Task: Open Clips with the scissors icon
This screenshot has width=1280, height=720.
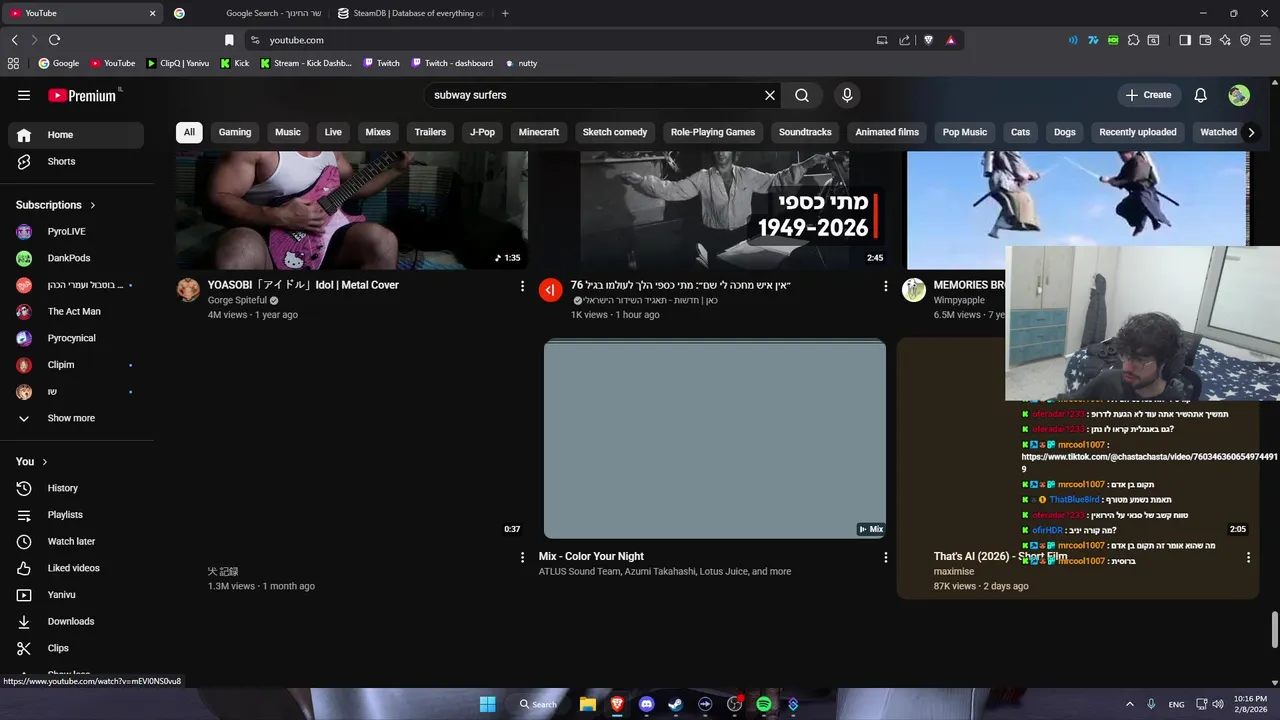Action: coord(76,648)
